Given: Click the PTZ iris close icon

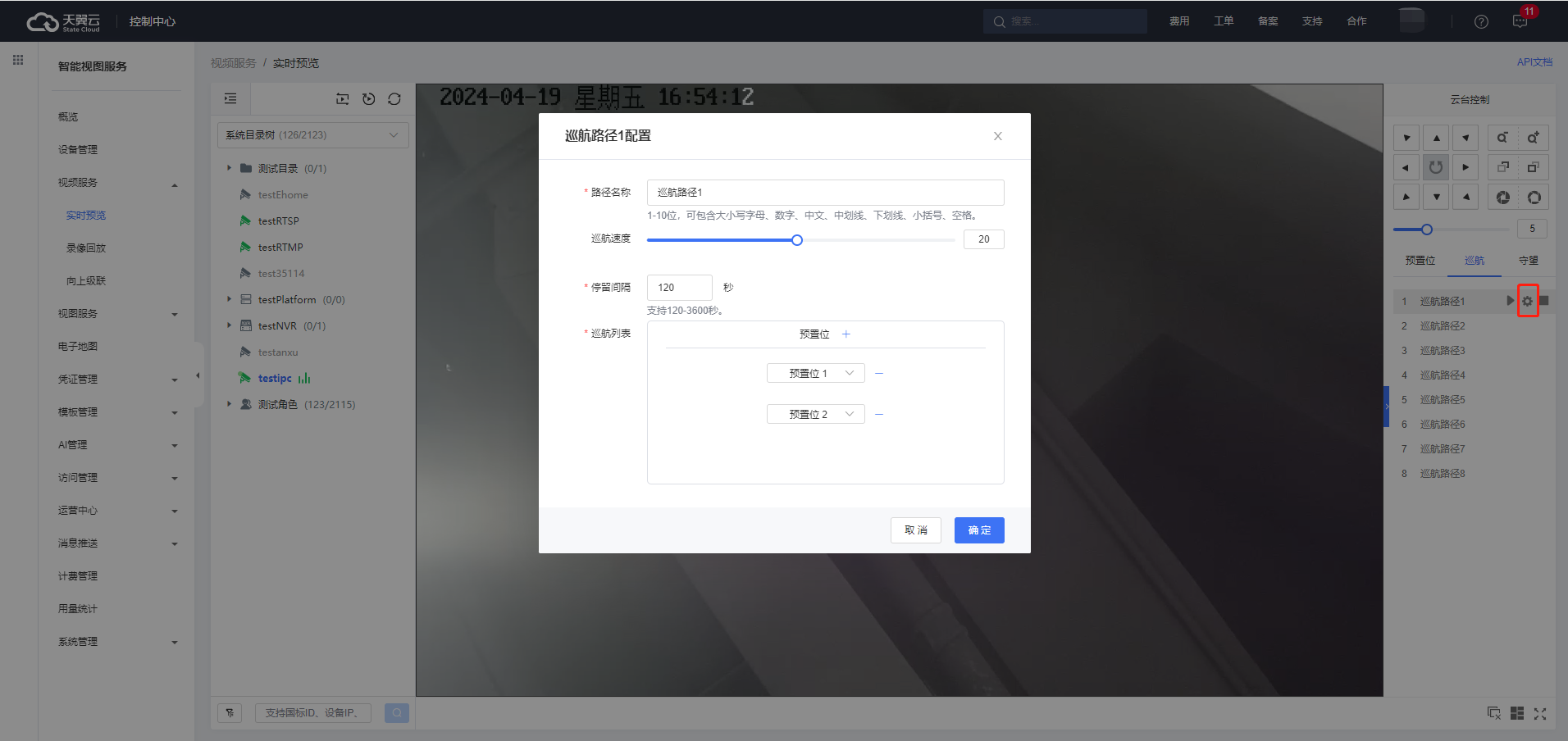Looking at the screenshot, I should coord(1502,197).
